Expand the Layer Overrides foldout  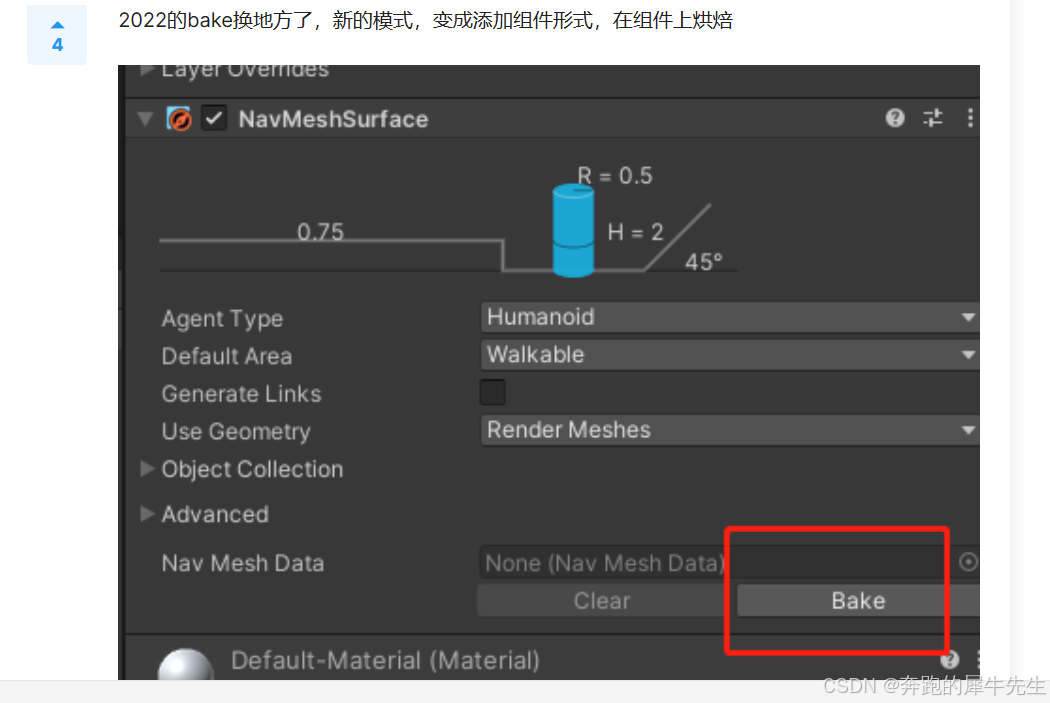(x=145, y=70)
